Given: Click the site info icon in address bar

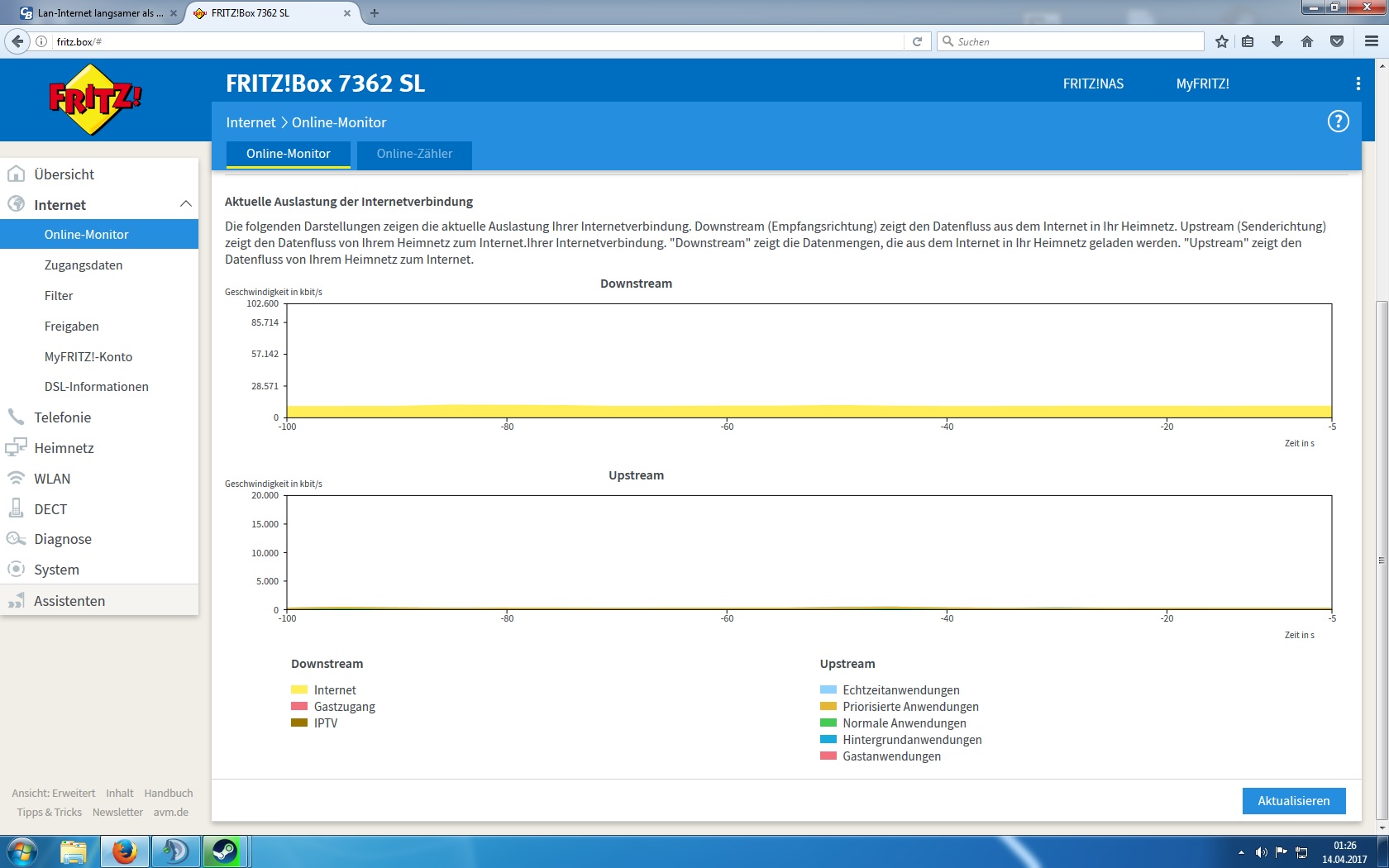Looking at the screenshot, I should 41,41.
